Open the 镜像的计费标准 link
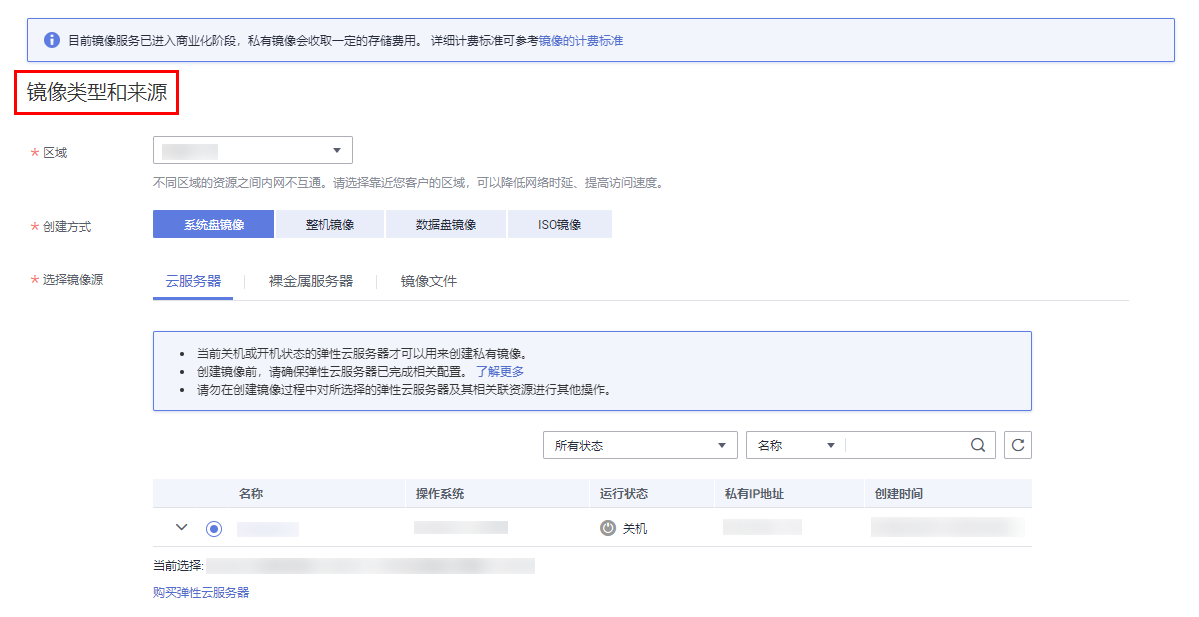The width and height of the screenshot is (1199, 617). coord(581,41)
